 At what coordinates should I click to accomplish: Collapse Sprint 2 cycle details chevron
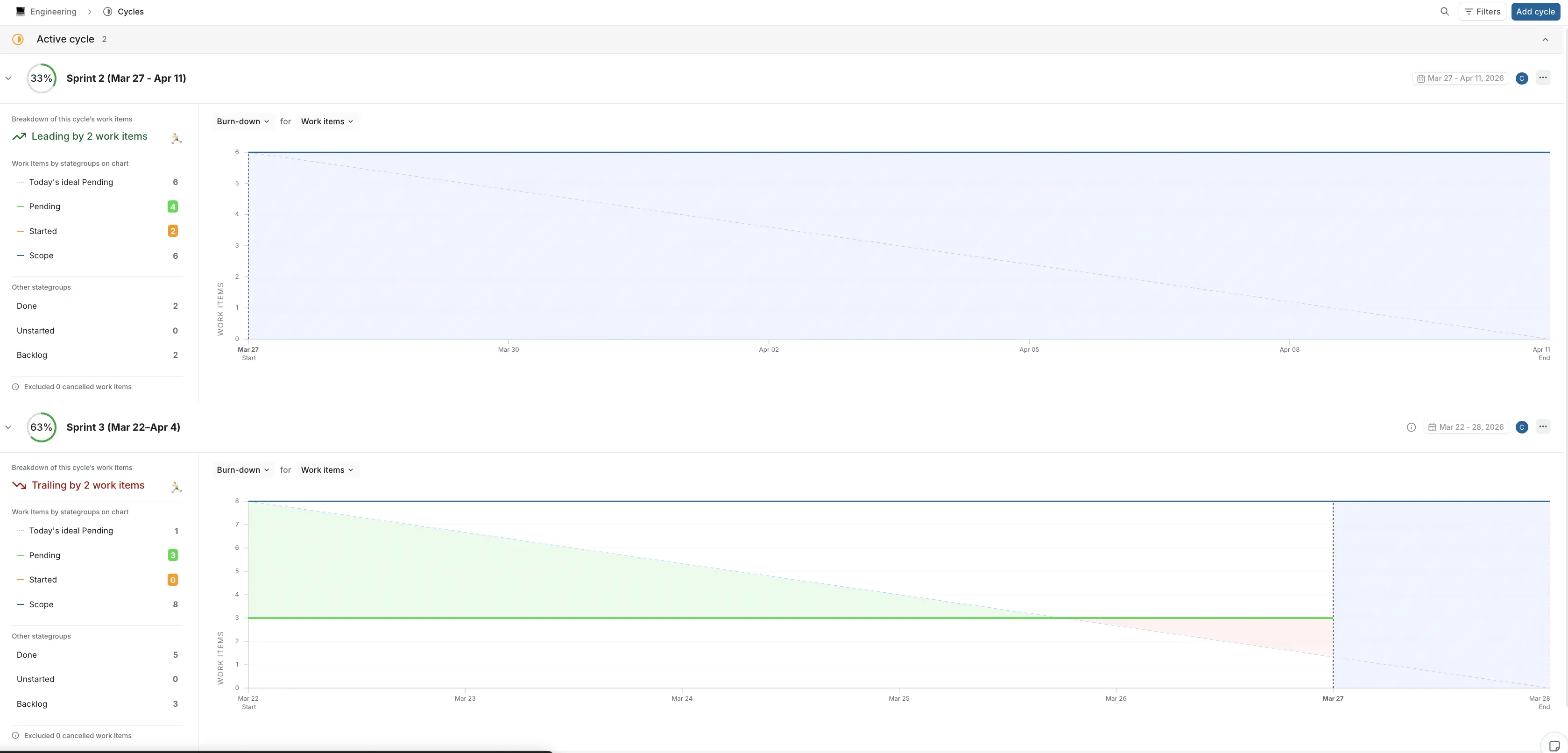[x=8, y=78]
